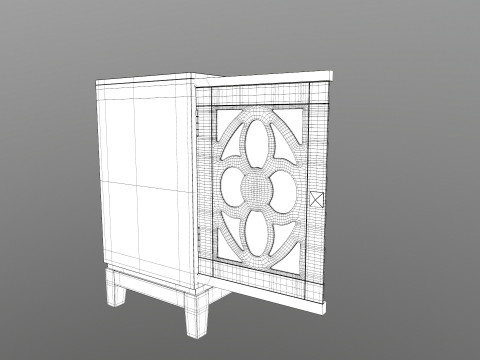The image size is (480, 360).
Task: Select the square door knob on cabinet
Action: (316, 199)
